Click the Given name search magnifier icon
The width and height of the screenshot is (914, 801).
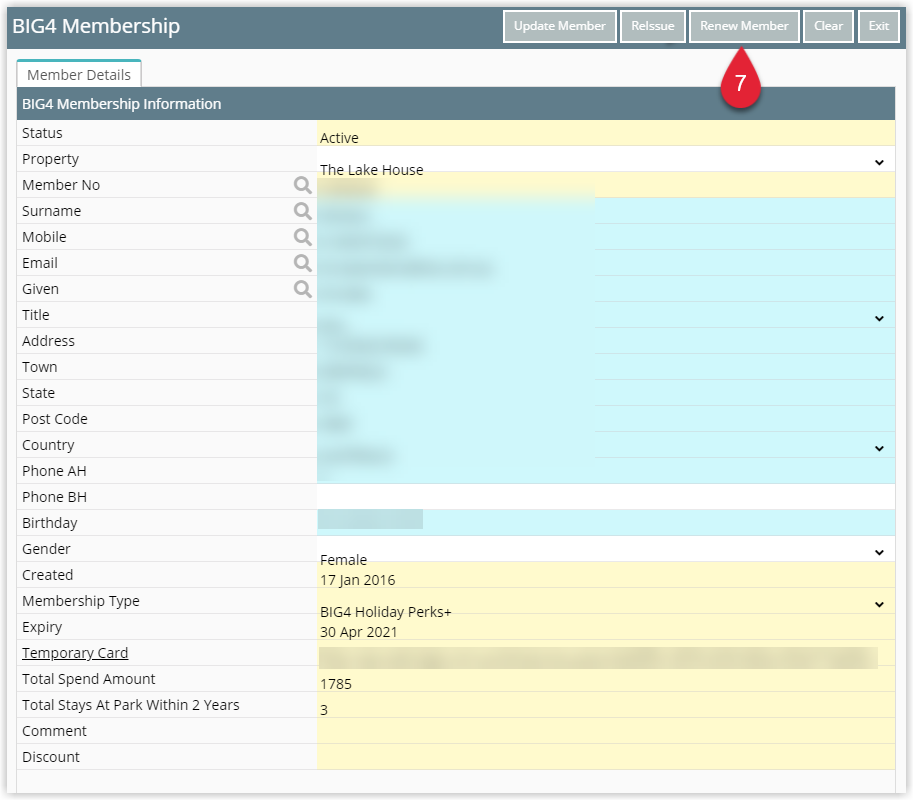pyautogui.click(x=302, y=289)
